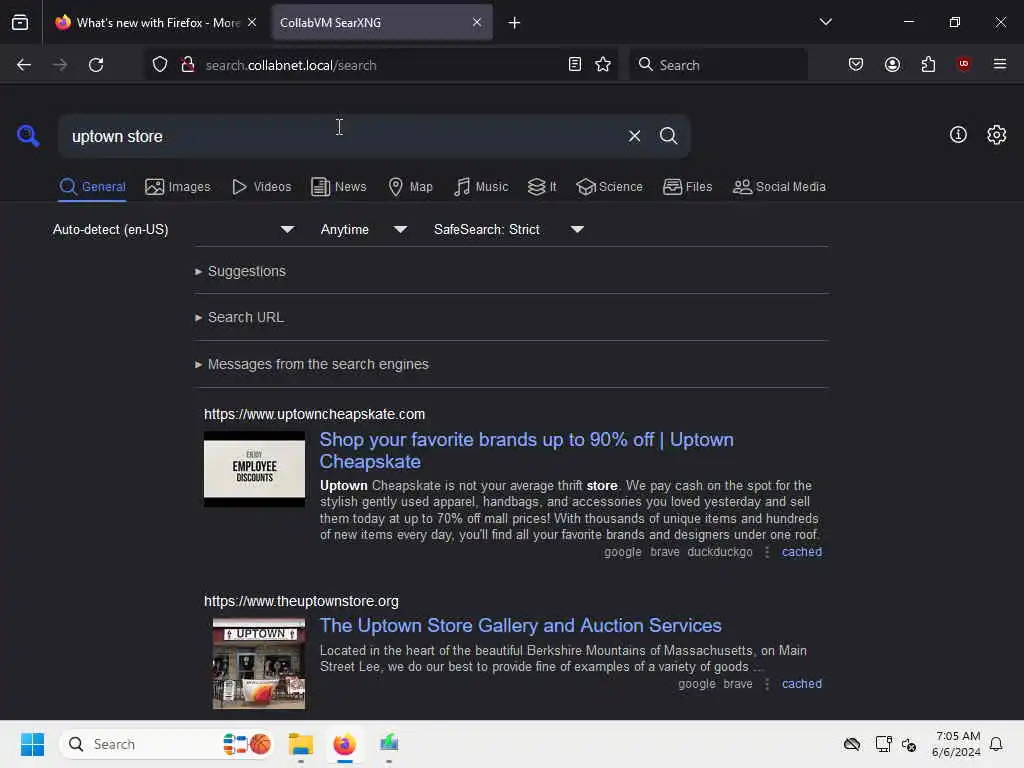Open the Pocket save icon

[x=856, y=64]
